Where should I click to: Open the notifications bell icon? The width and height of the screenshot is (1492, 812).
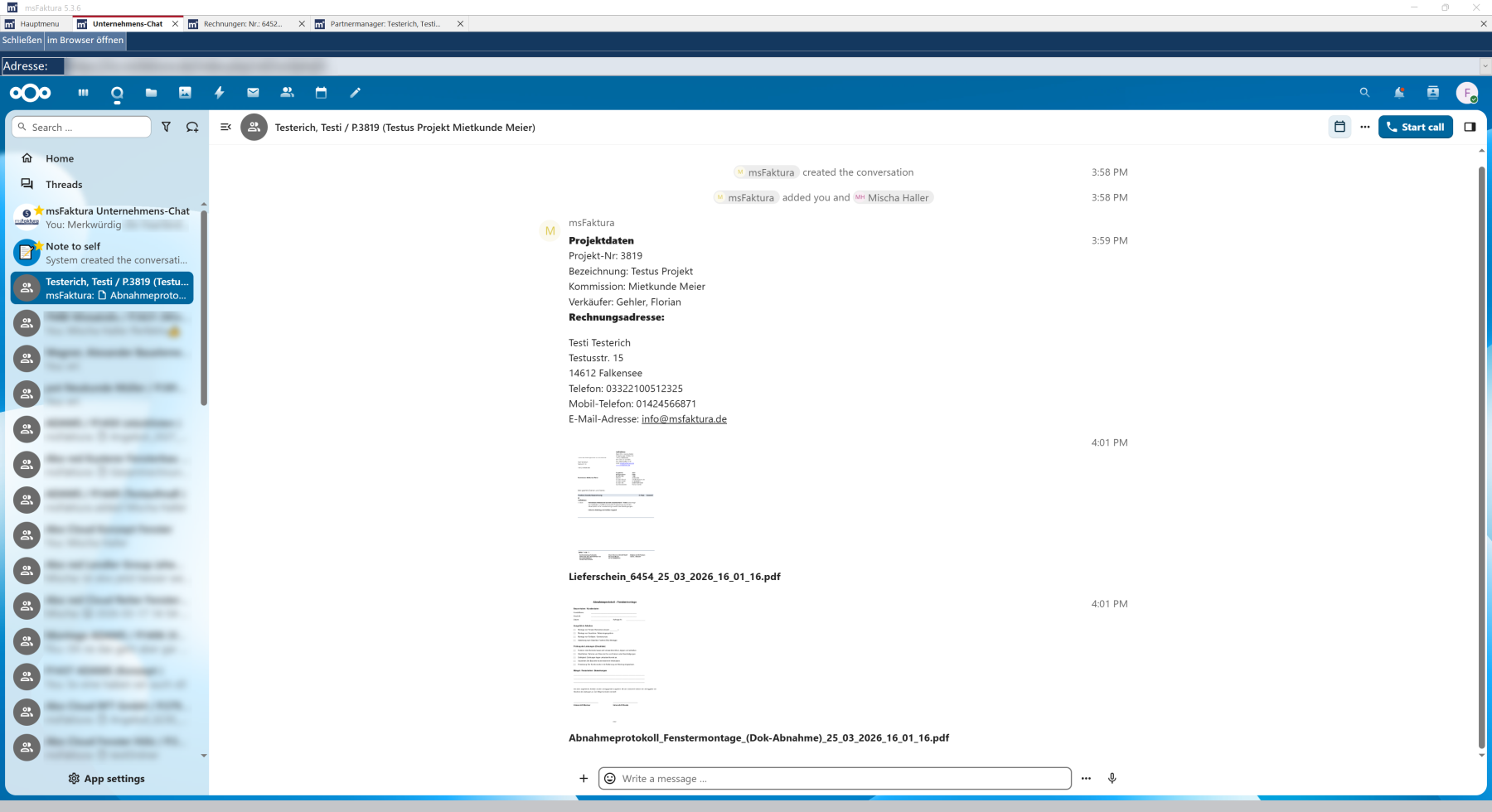[1398, 93]
